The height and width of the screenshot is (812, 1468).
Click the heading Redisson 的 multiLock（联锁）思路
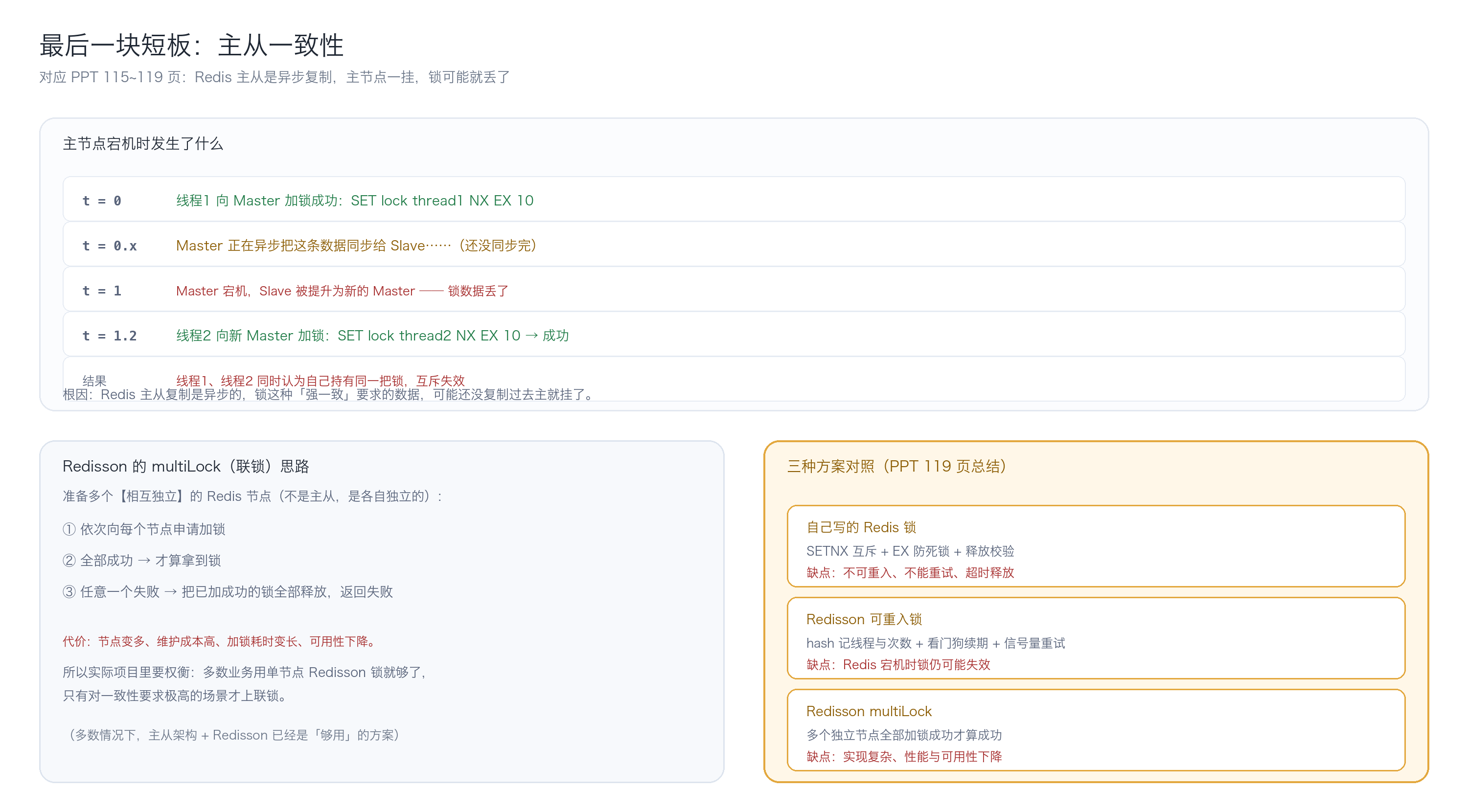pyautogui.click(x=186, y=466)
